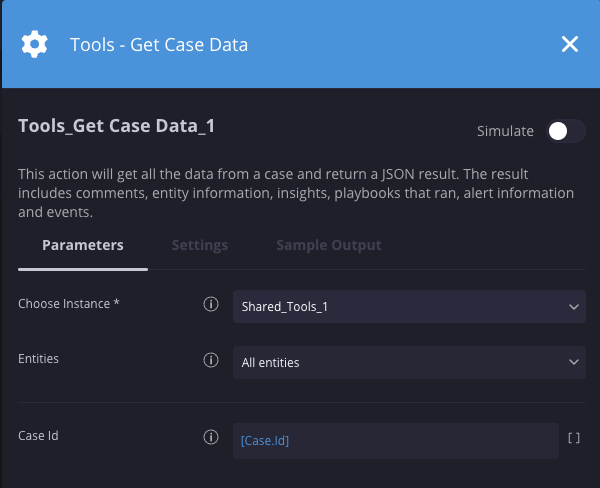600x488 pixels.
Task: Click the gear icon in the header
Action: (34, 44)
